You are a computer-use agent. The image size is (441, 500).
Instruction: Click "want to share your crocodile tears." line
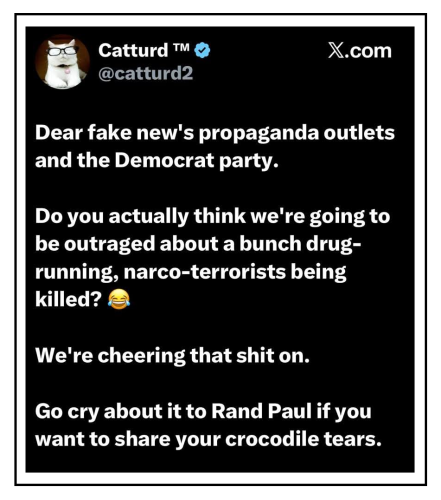click(208, 439)
